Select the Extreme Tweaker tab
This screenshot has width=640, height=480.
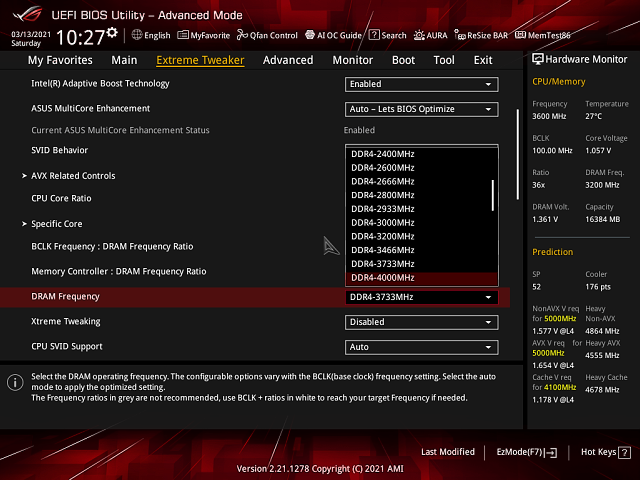click(x=200, y=60)
